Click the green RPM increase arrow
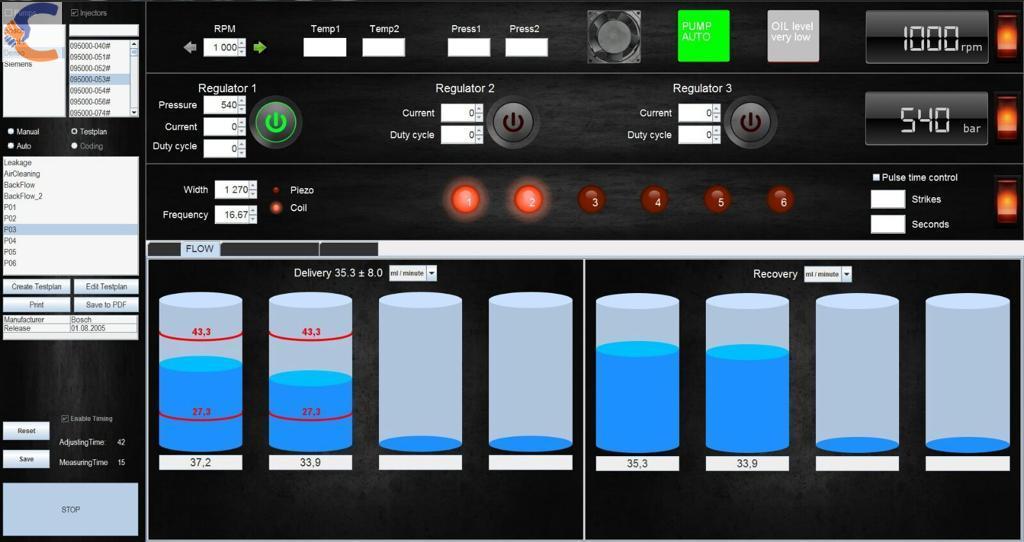 pyautogui.click(x=260, y=47)
